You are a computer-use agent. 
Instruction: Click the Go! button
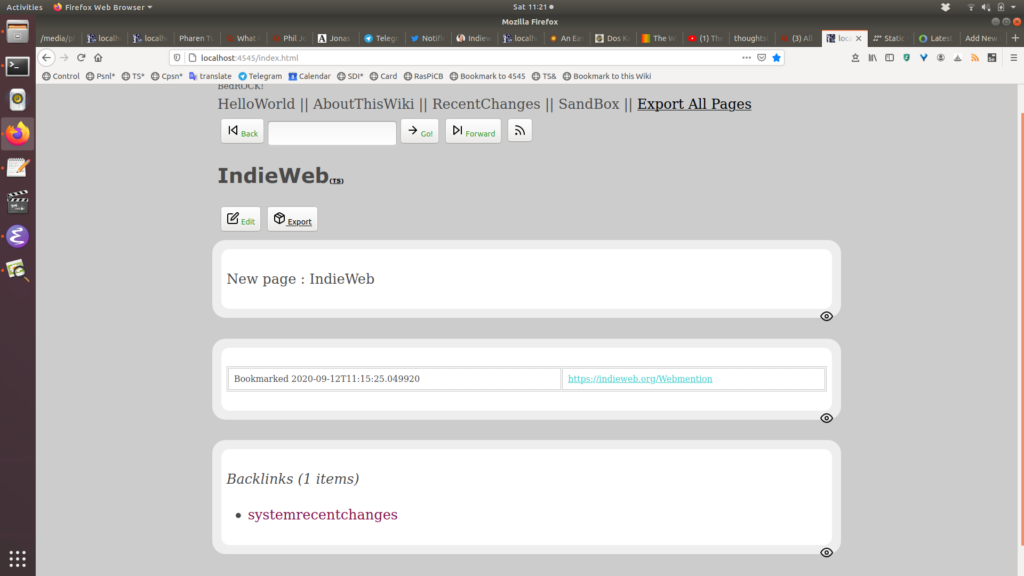pyautogui.click(x=420, y=131)
